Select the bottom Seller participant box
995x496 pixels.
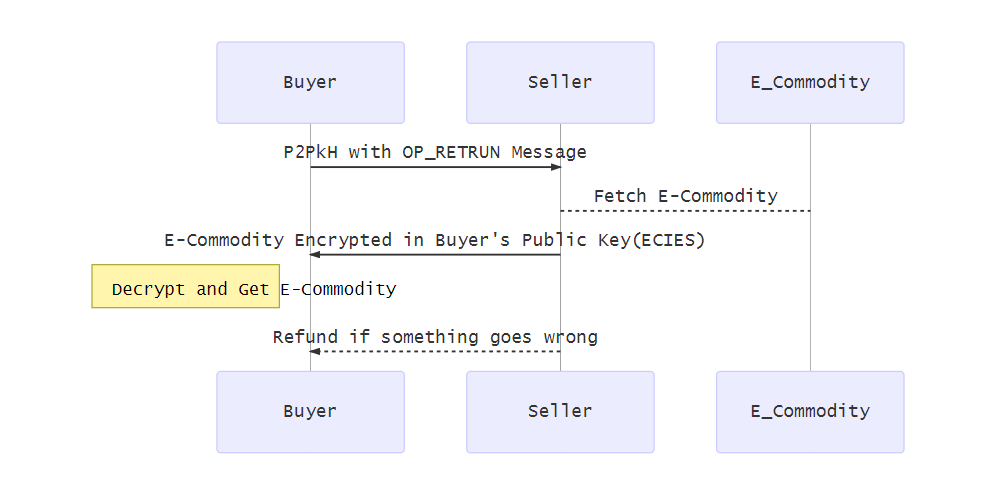click(560, 412)
